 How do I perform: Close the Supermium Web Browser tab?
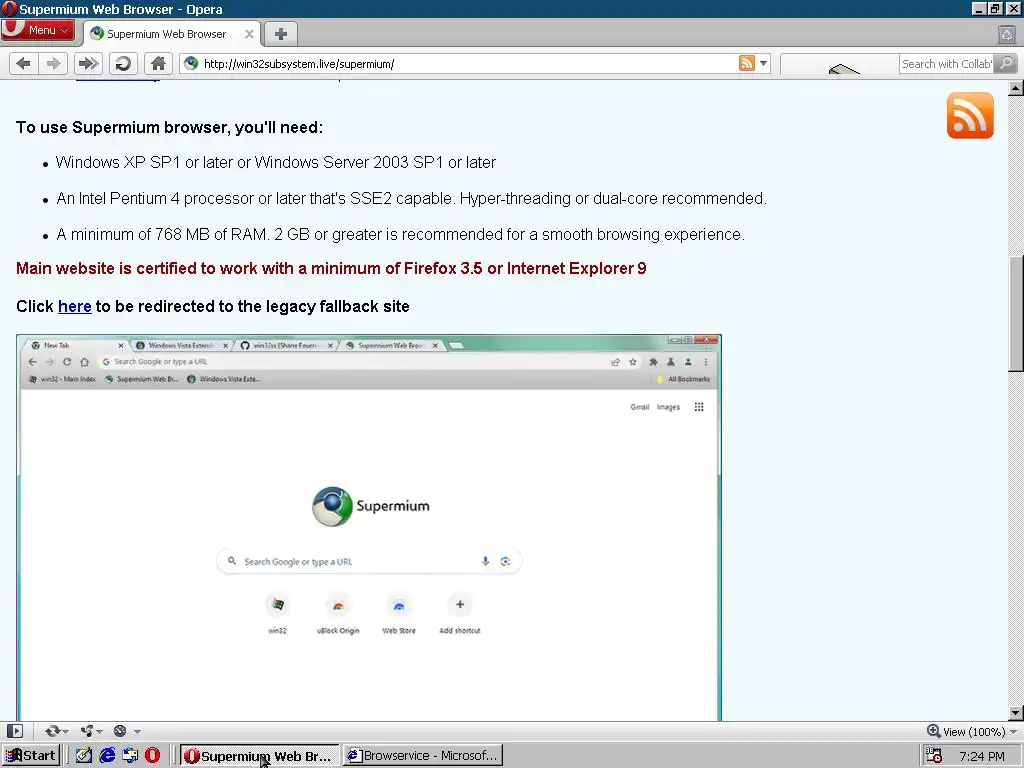(249, 34)
